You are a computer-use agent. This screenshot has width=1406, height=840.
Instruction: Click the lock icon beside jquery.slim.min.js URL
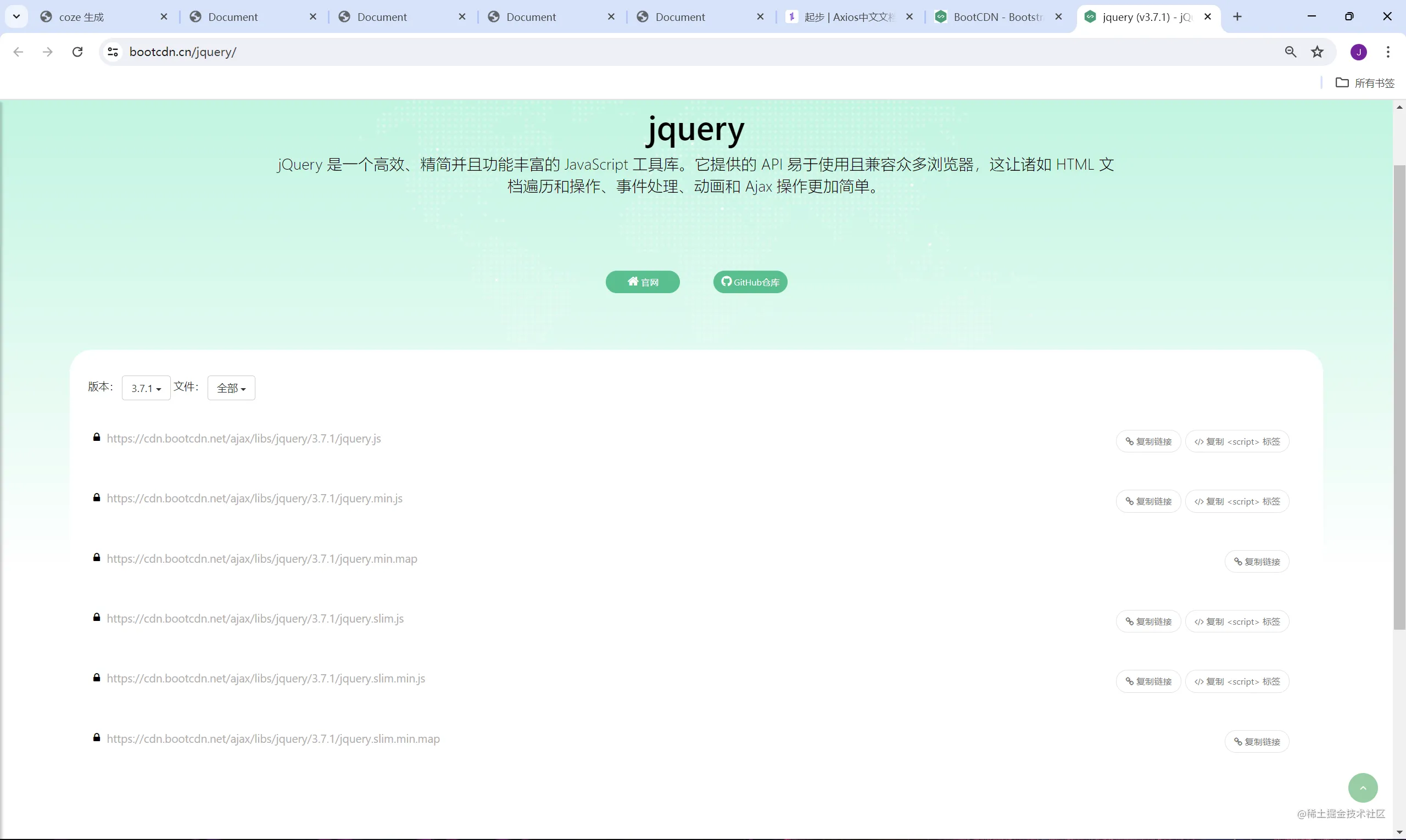97,677
